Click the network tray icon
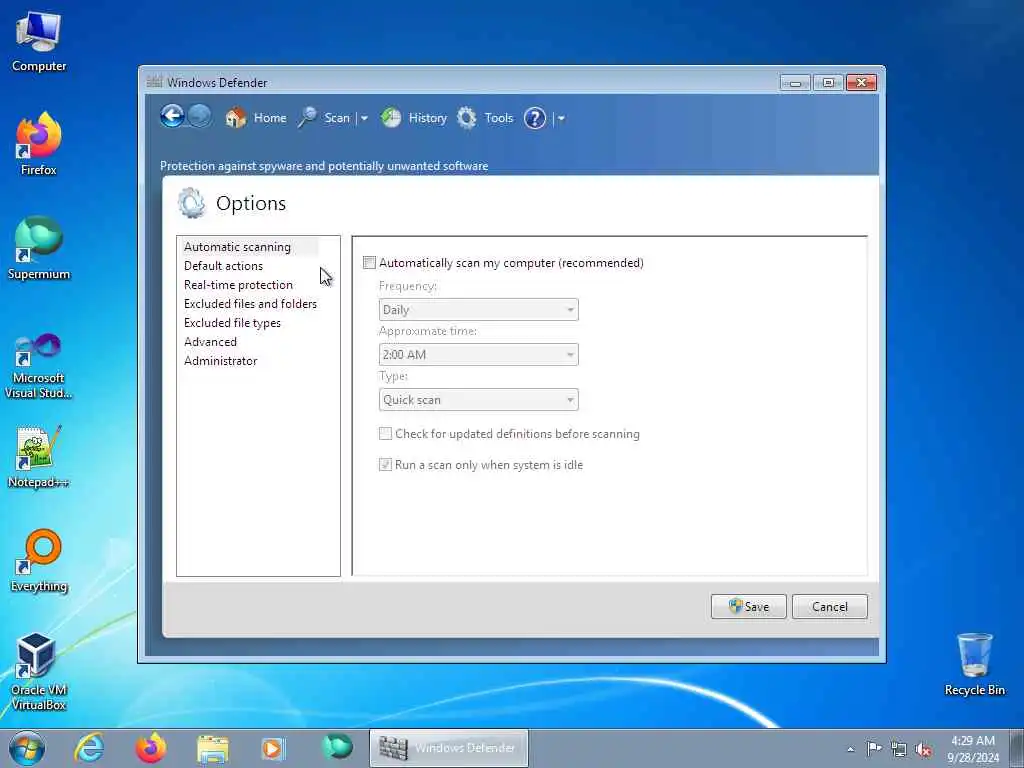This screenshot has height=768, width=1024. (899, 749)
